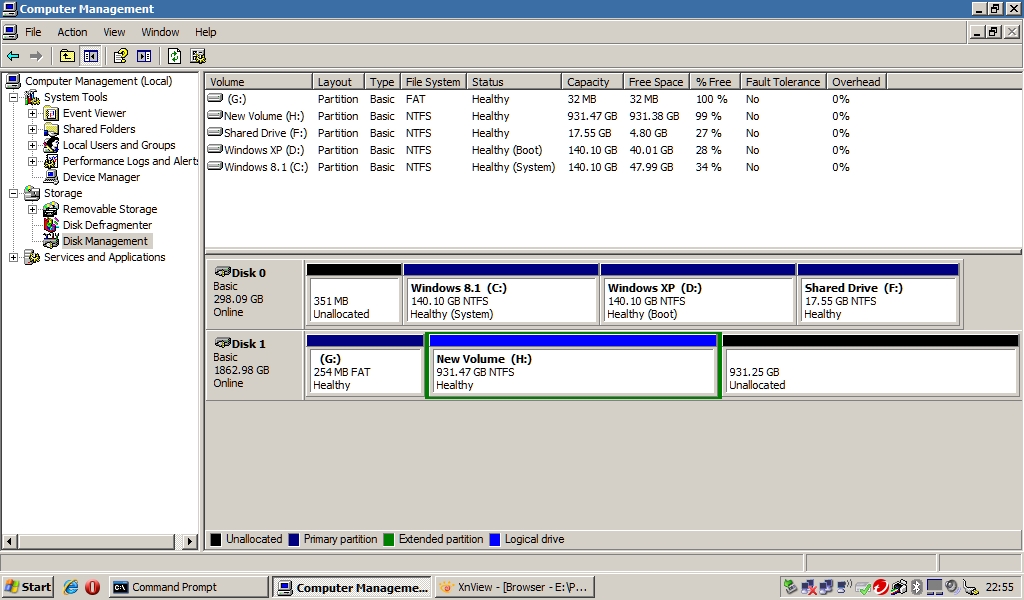The image size is (1024, 600).
Task: Select the 931.25 GB Unallocated block on Disk 1
Action: [871, 365]
